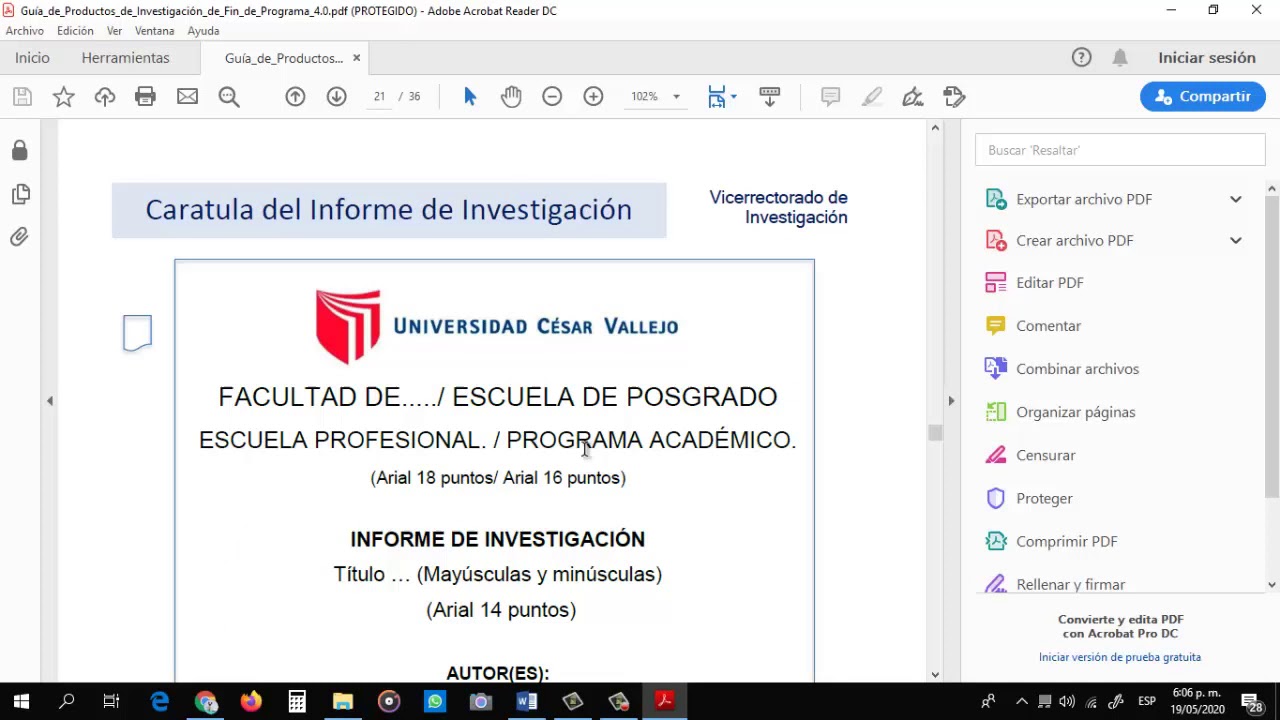The height and width of the screenshot is (720, 1280).
Task: Show hidden system tray icons
Action: (x=1021, y=701)
